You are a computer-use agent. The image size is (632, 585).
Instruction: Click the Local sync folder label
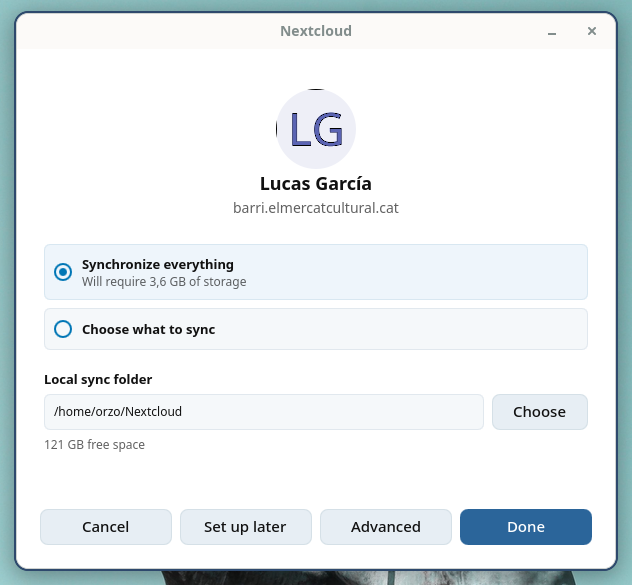pos(98,379)
